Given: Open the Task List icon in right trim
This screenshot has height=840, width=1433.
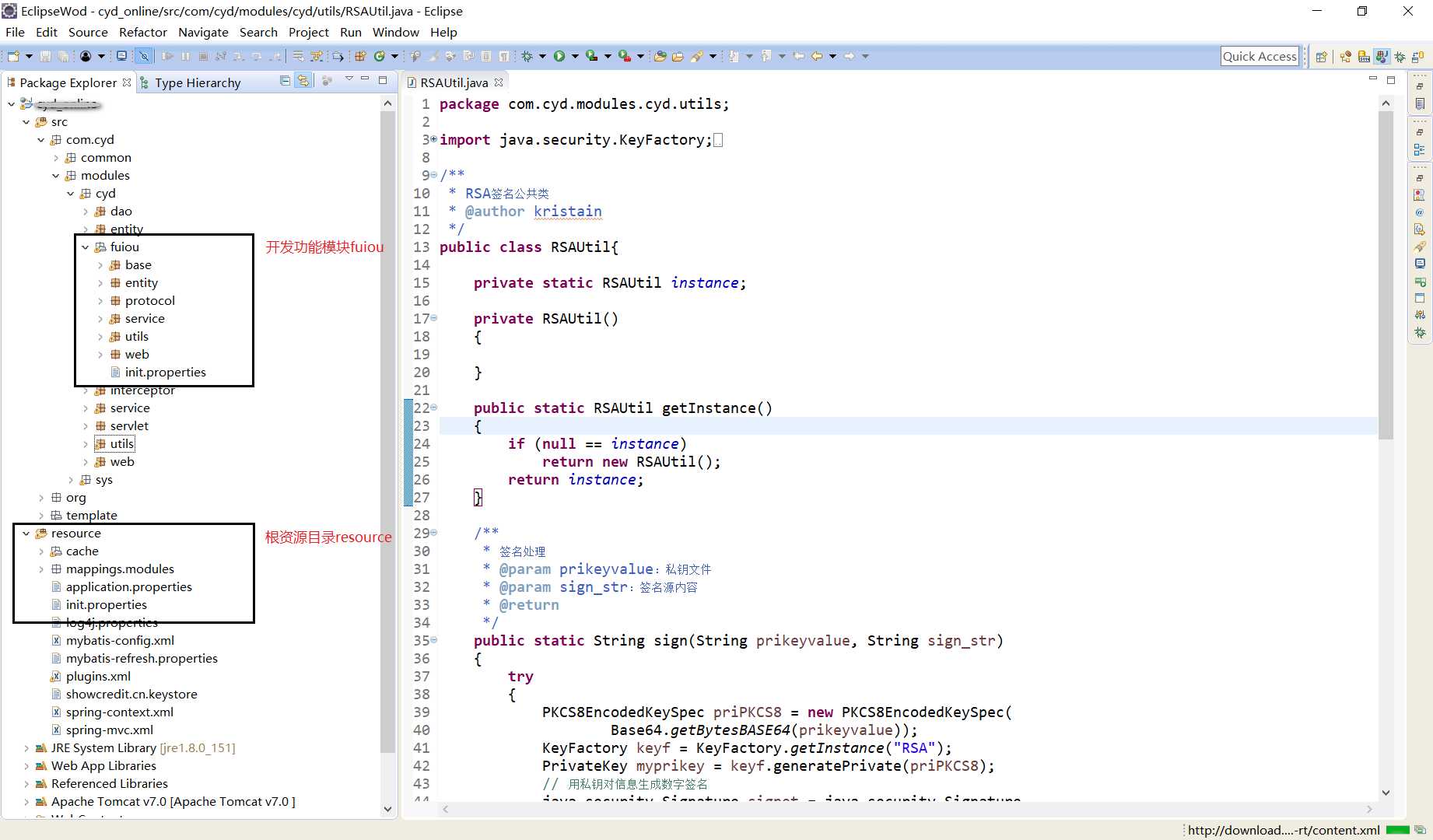Looking at the screenshot, I should point(1420,103).
